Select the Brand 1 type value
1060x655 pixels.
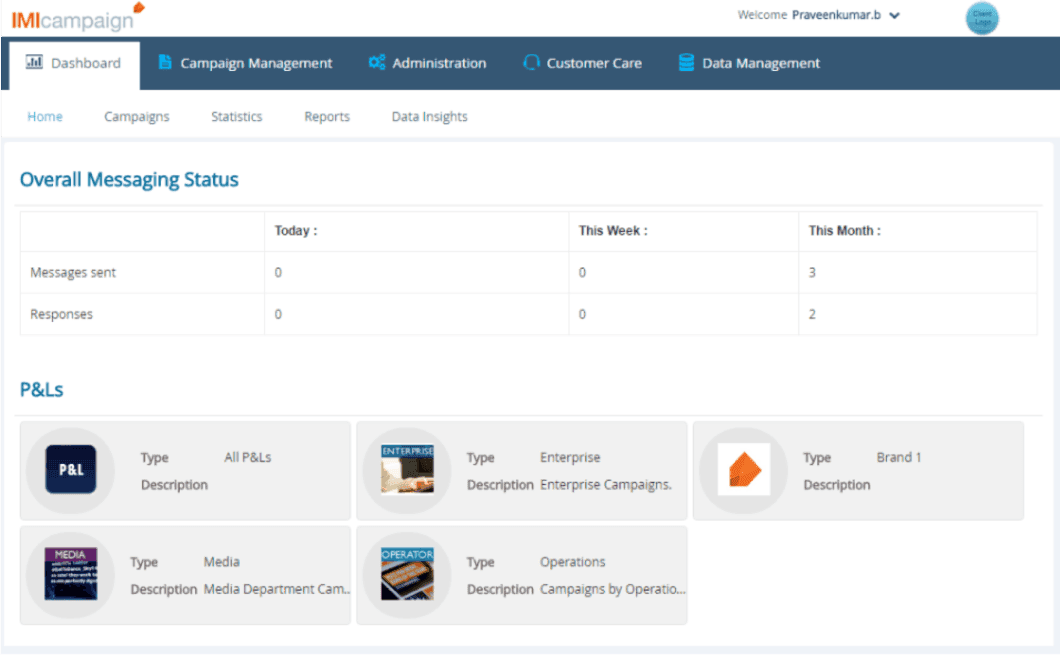point(898,457)
